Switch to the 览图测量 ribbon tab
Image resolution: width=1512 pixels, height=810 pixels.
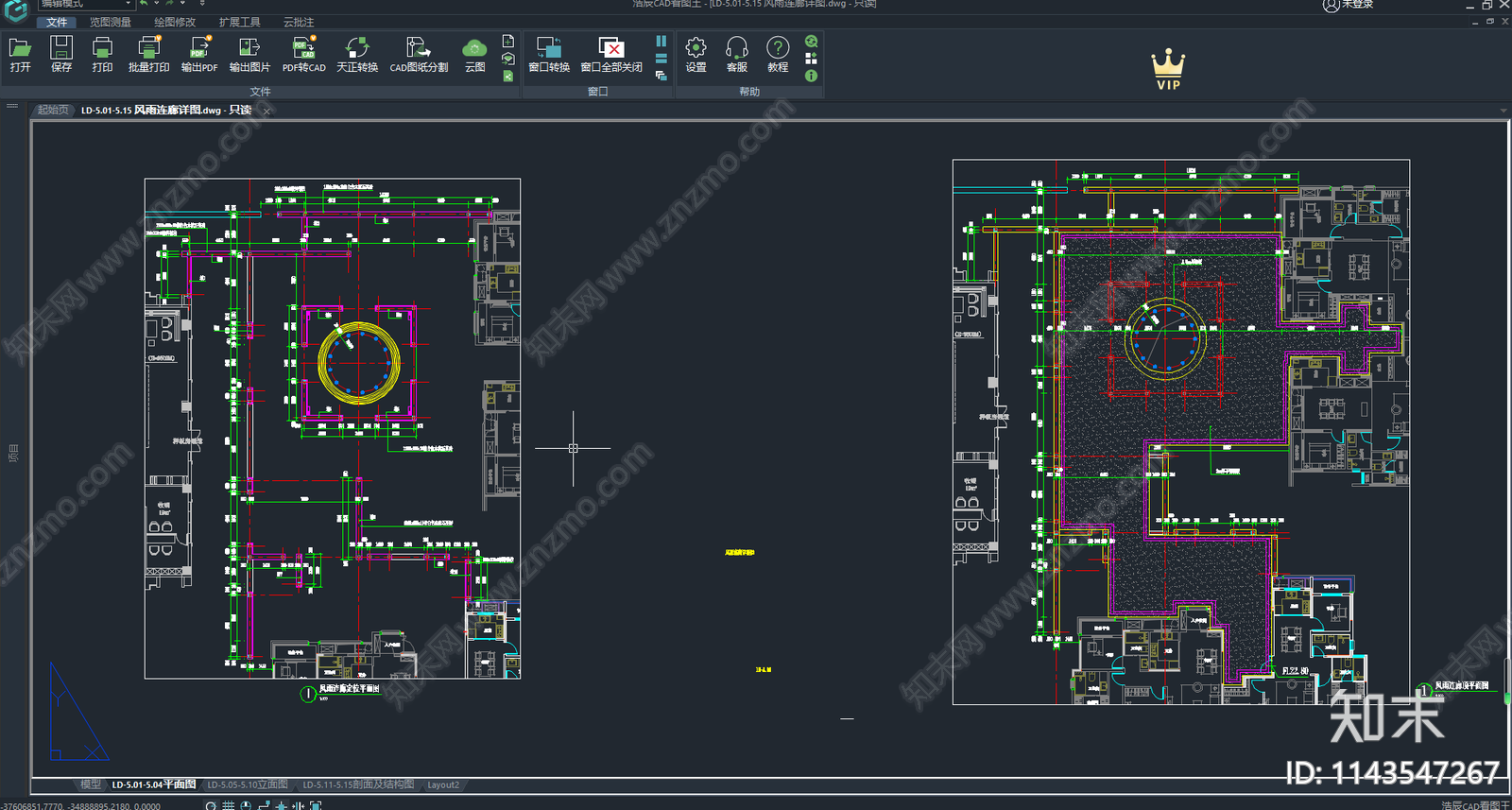(111, 22)
